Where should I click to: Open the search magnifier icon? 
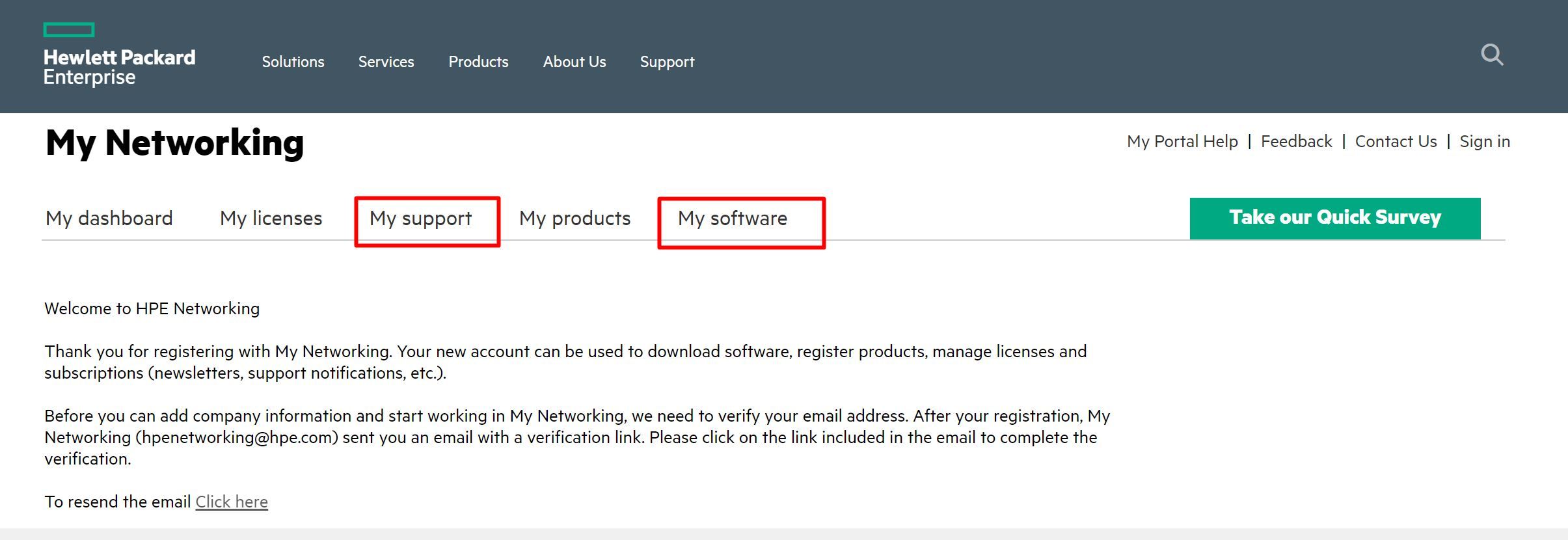pos(1492,55)
